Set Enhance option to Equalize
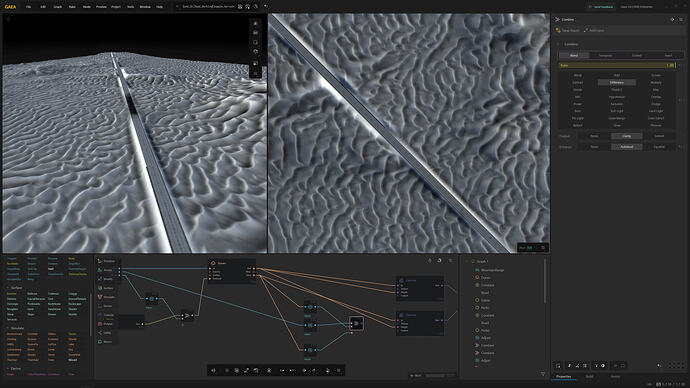 coord(659,146)
